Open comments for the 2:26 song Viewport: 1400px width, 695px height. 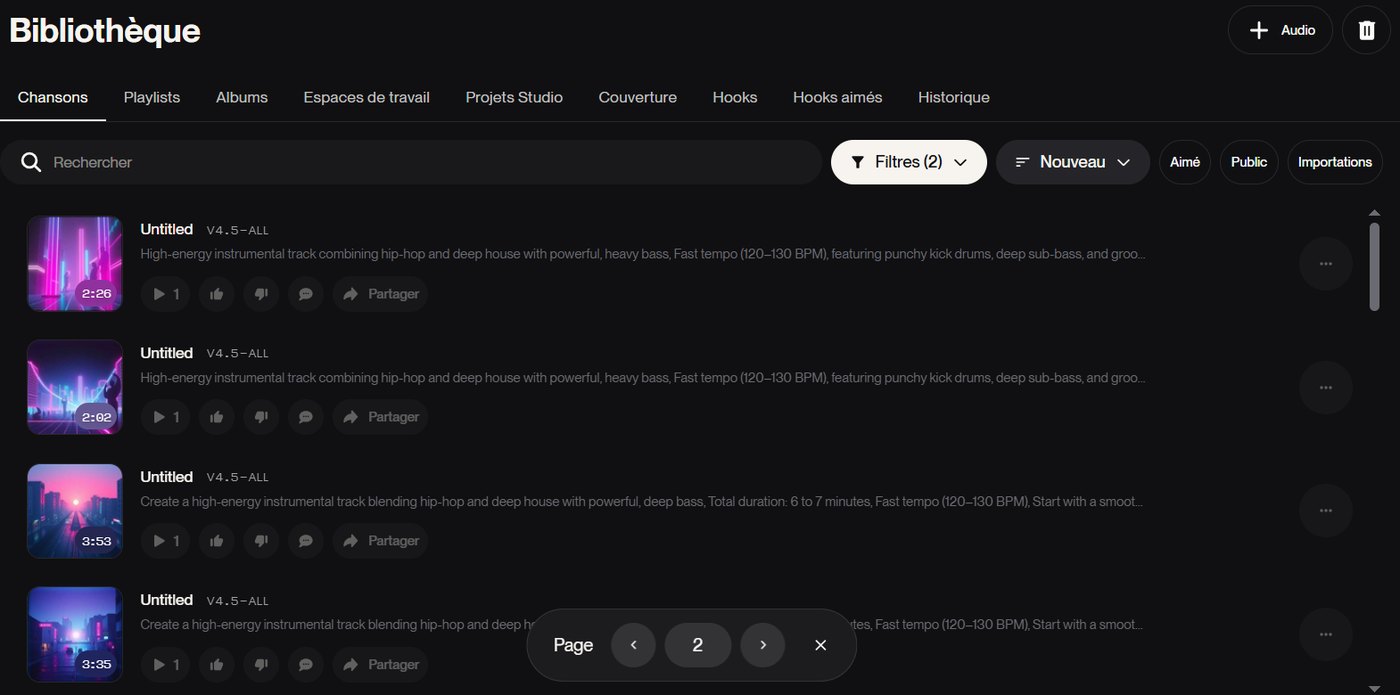pyautogui.click(x=306, y=294)
